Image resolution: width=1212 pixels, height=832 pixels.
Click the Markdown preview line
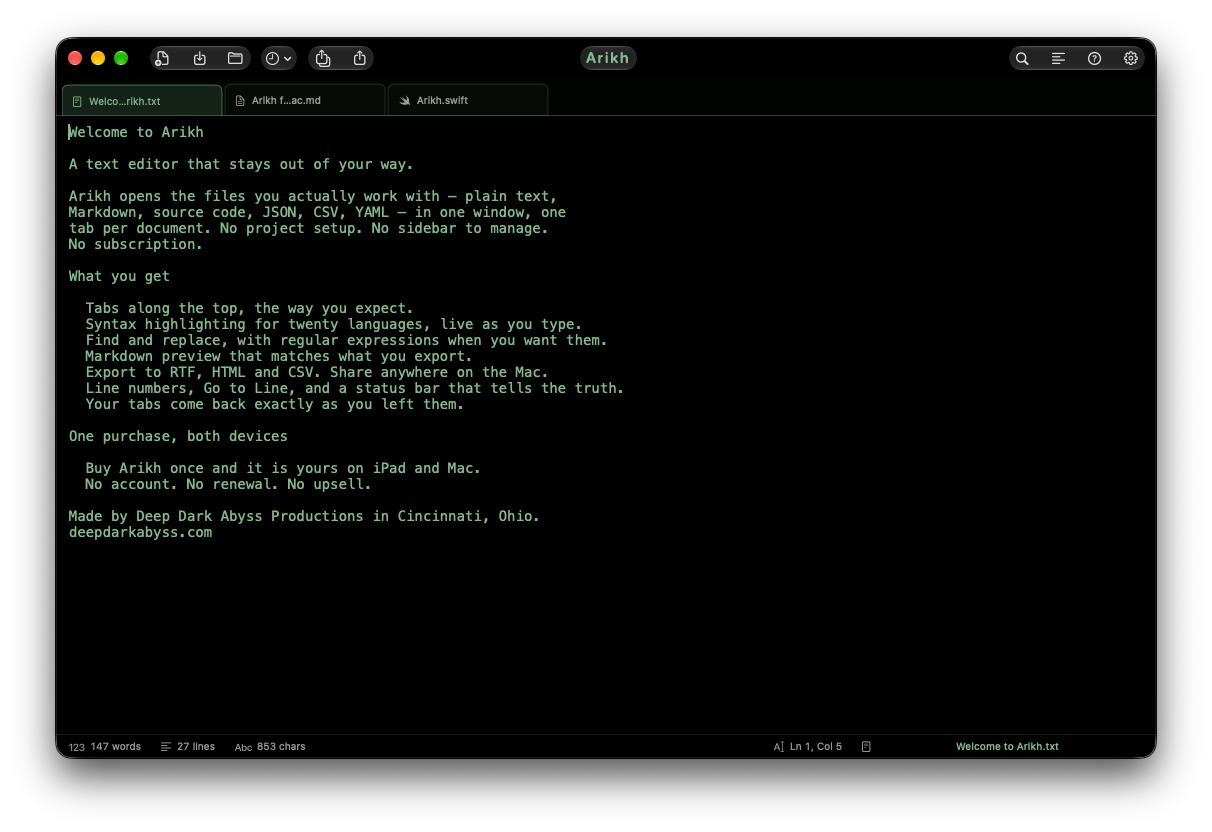[279, 356]
